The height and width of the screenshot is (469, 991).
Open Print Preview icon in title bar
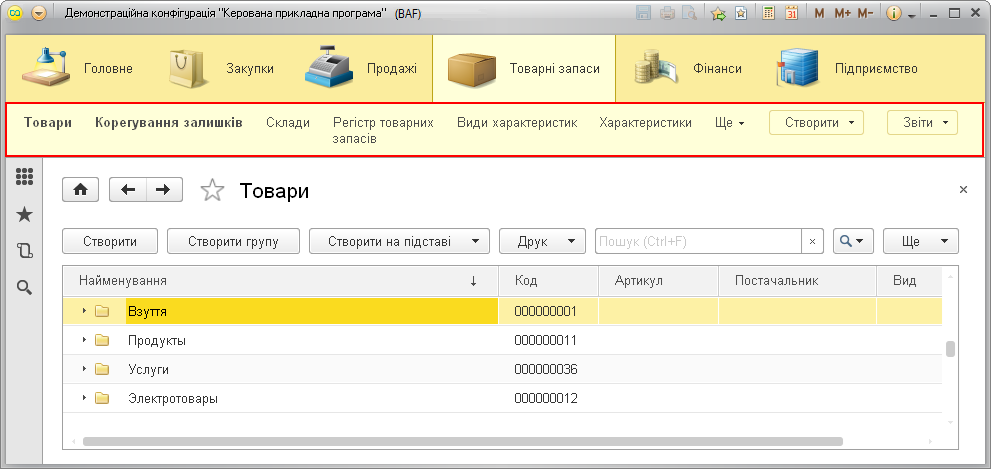[689, 13]
